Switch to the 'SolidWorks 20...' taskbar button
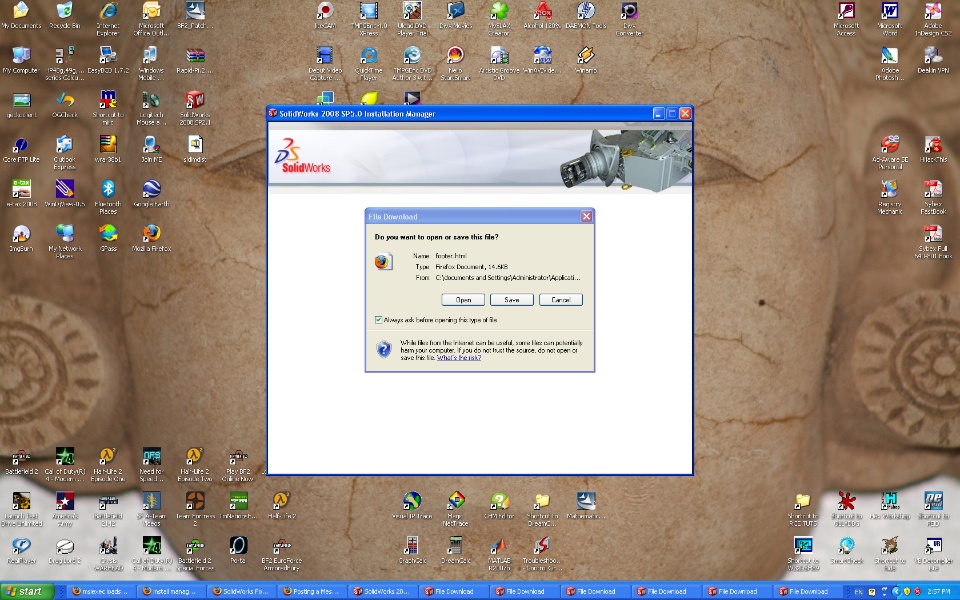This screenshot has height=600, width=960. point(383,591)
